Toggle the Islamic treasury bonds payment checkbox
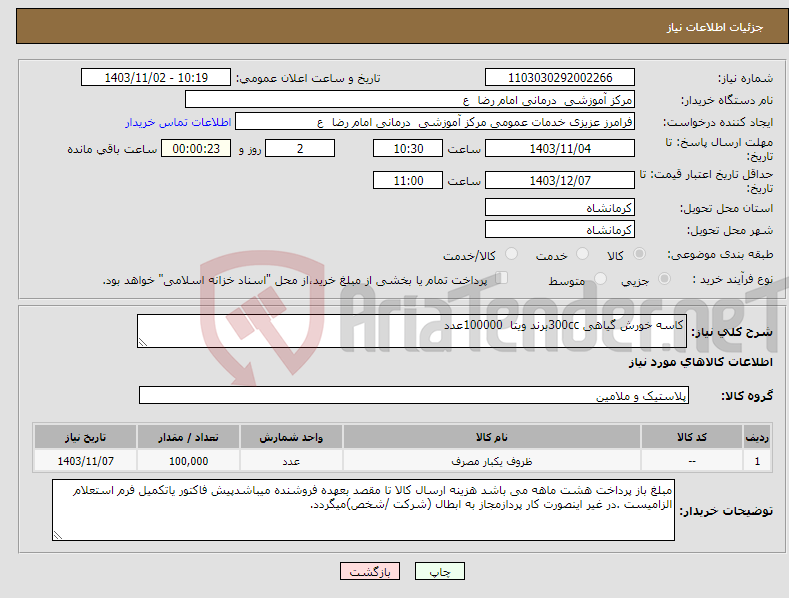 [x=502, y=278]
